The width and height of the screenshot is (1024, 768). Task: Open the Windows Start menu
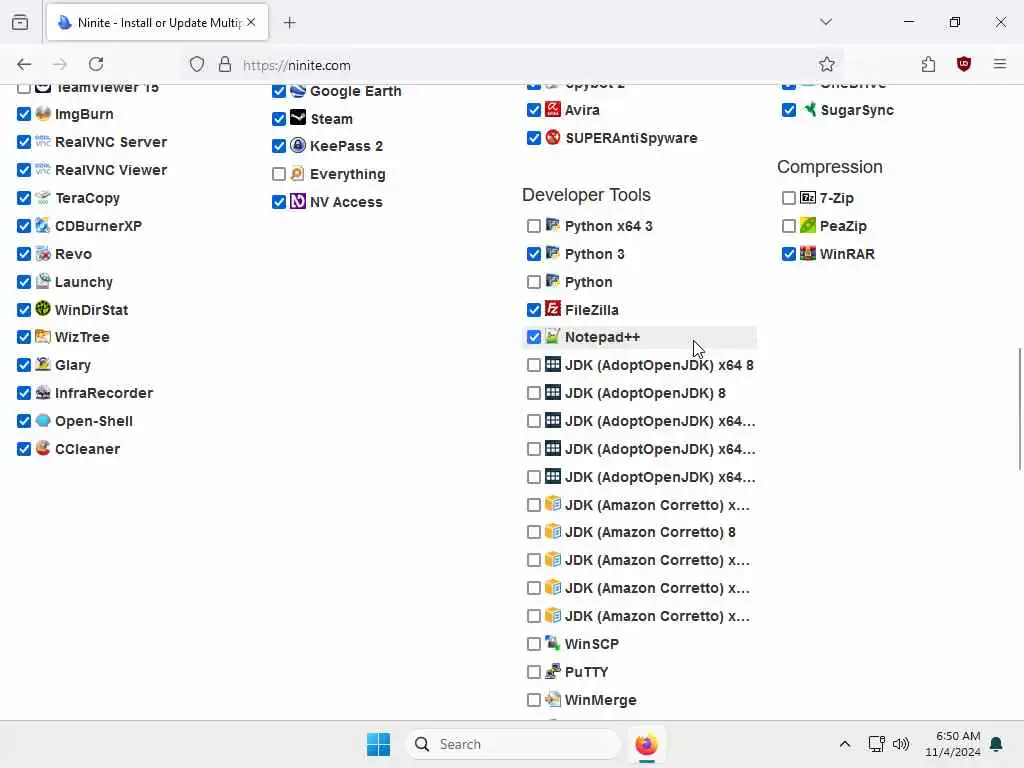click(379, 744)
